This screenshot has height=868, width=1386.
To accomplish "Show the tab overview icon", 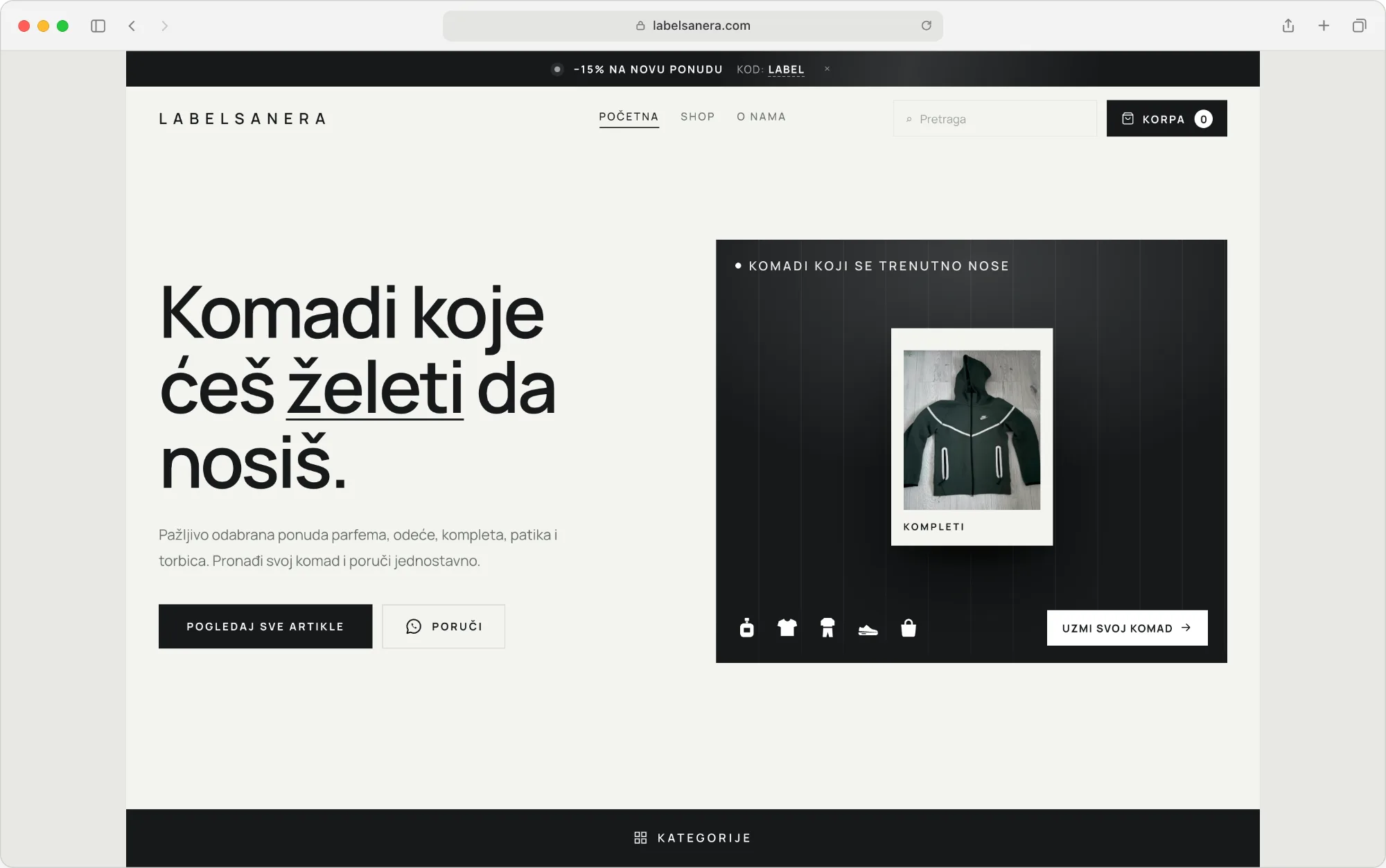I will (x=1359, y=26).
